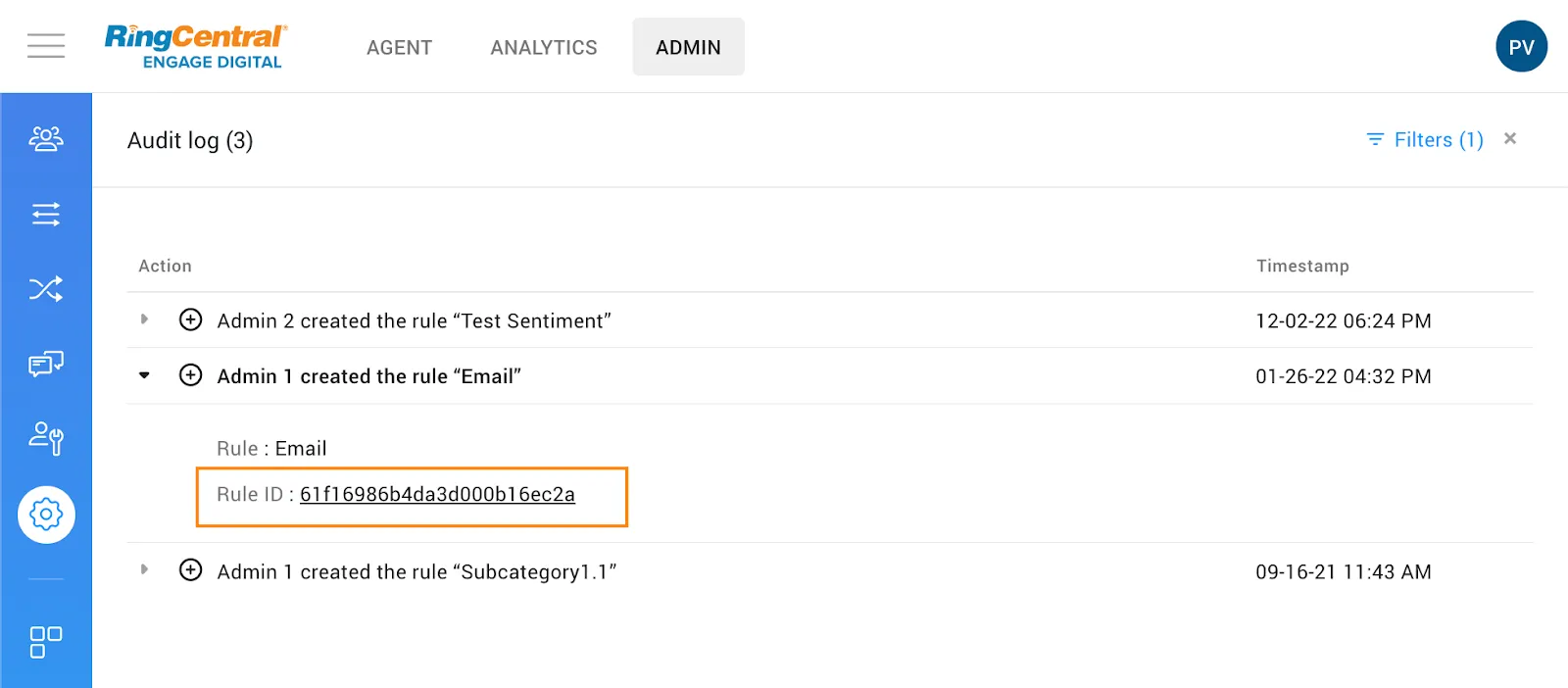1568x688 pixels.
Task: Click the user tools sidebar icon
Action: [x=46, y=438]
